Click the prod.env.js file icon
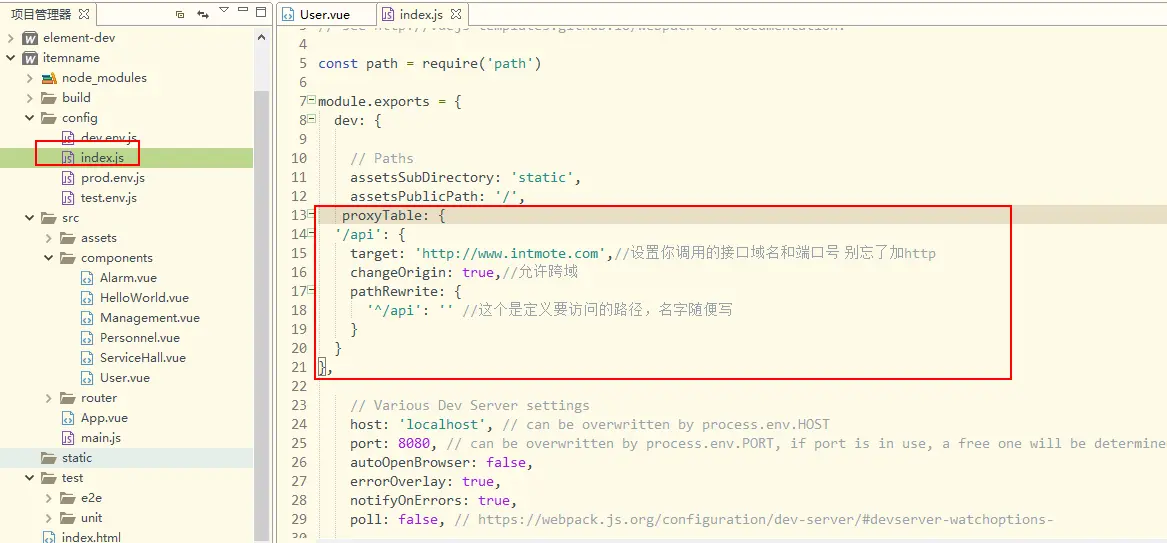 pyautogui.click(x=68, y=179)
